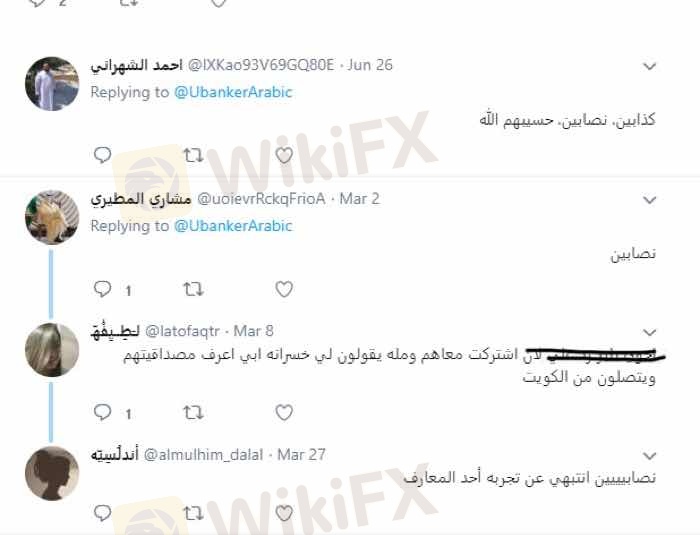Screen dimensions: 700x535
Task: Open the @almulhim_dalal username handle
Action: pos(204,455)
